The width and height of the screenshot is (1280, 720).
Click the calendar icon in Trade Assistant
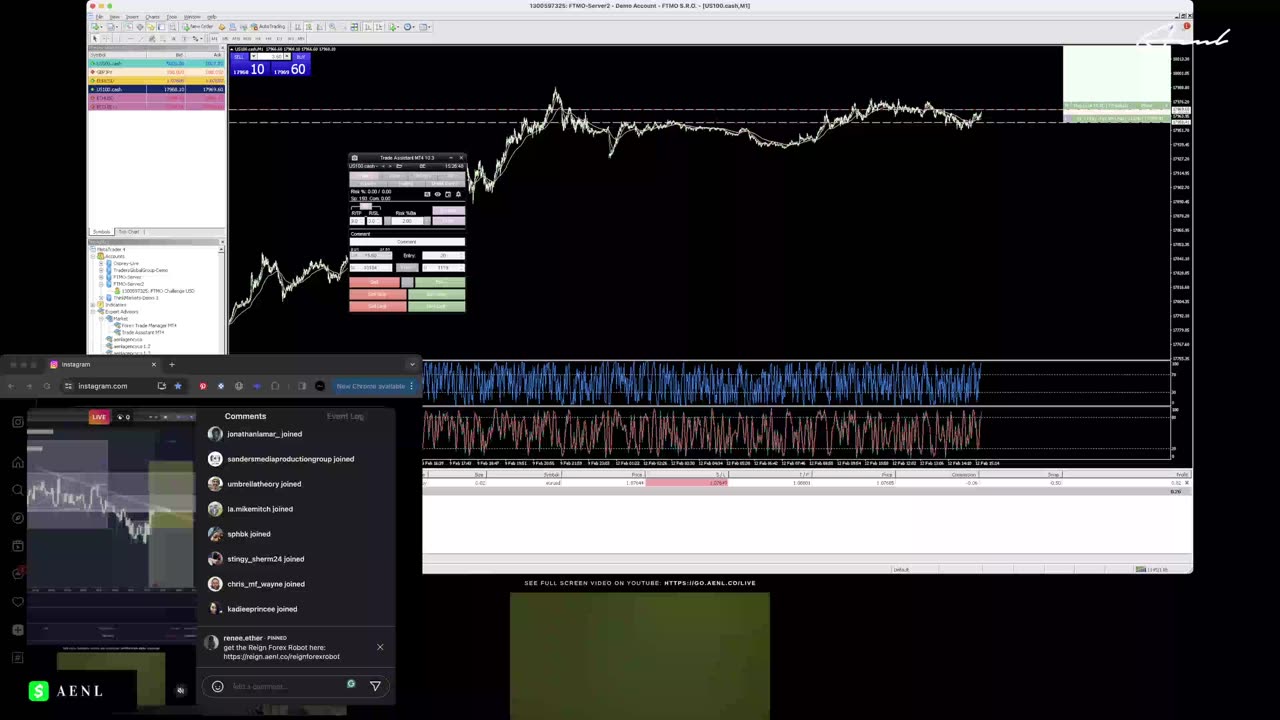click(x=448, y=194)
